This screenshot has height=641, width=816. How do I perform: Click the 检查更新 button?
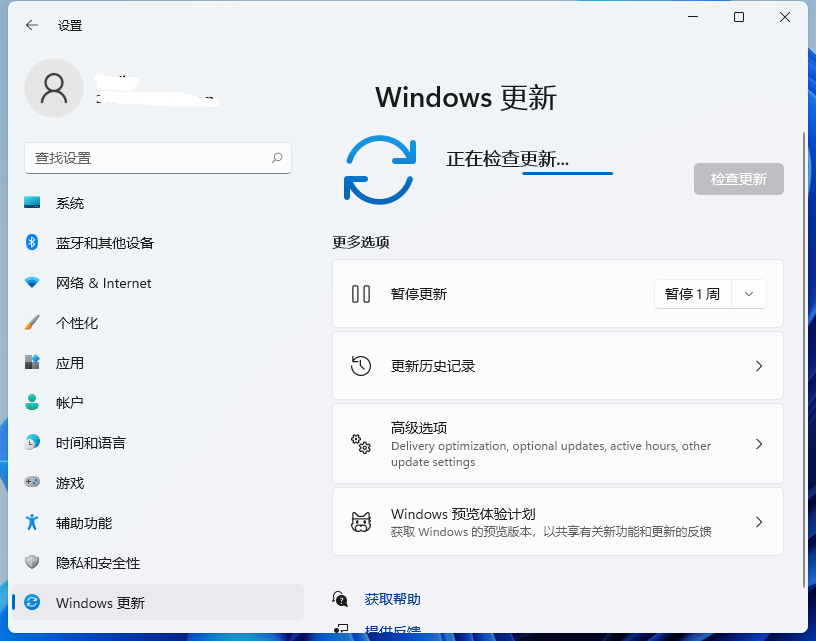(738, 179)
